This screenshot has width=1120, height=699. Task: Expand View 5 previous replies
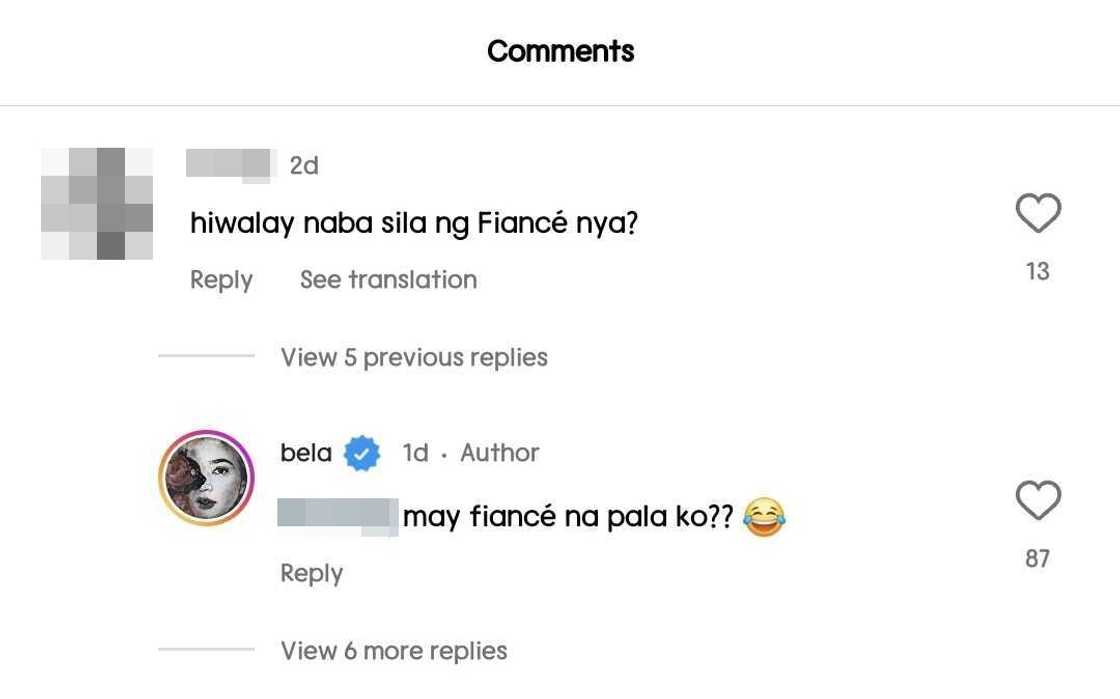(414, 357)
